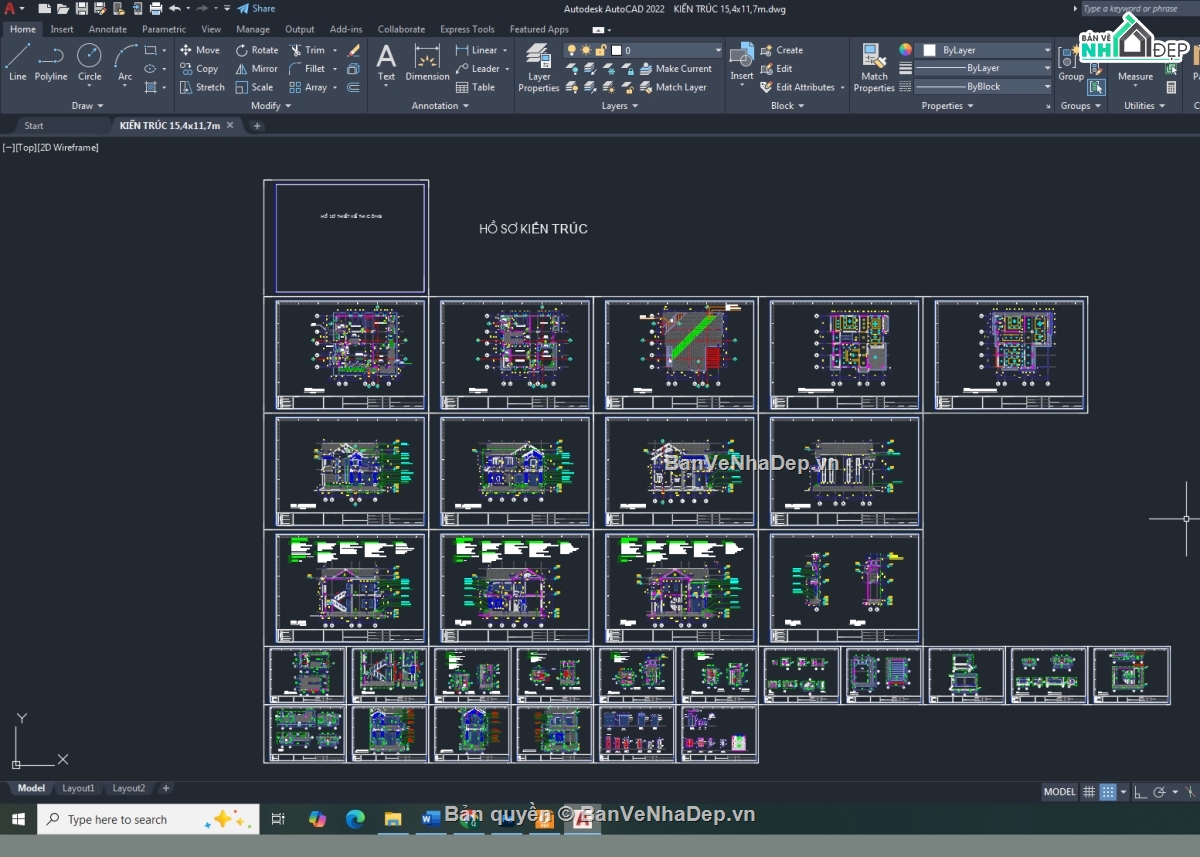Toggle polar tracking in status bar
Image resolution: width=1200 pixels, height=857 pixels.
tap(1159, 792)
